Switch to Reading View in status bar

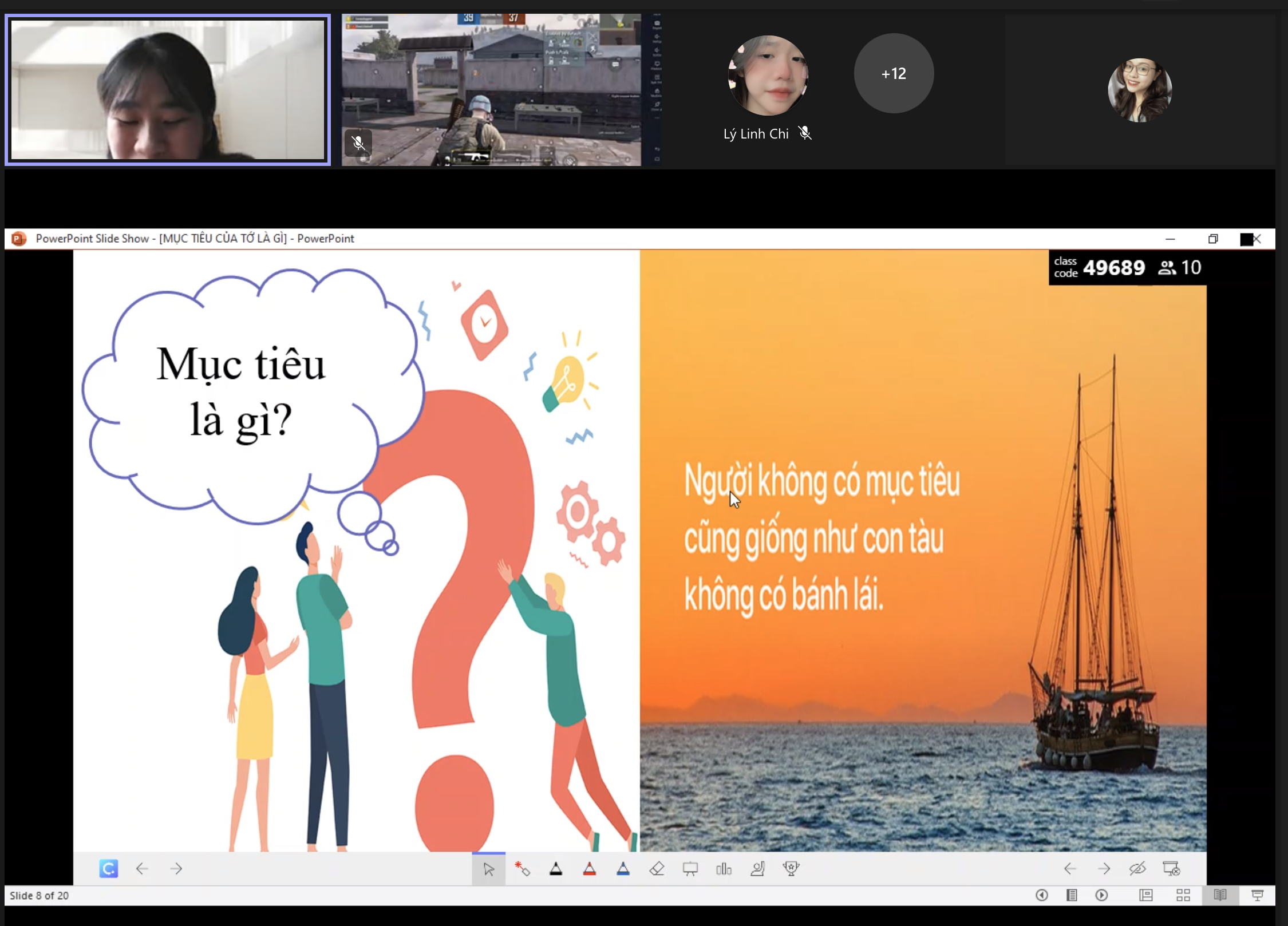point(1220,895)
